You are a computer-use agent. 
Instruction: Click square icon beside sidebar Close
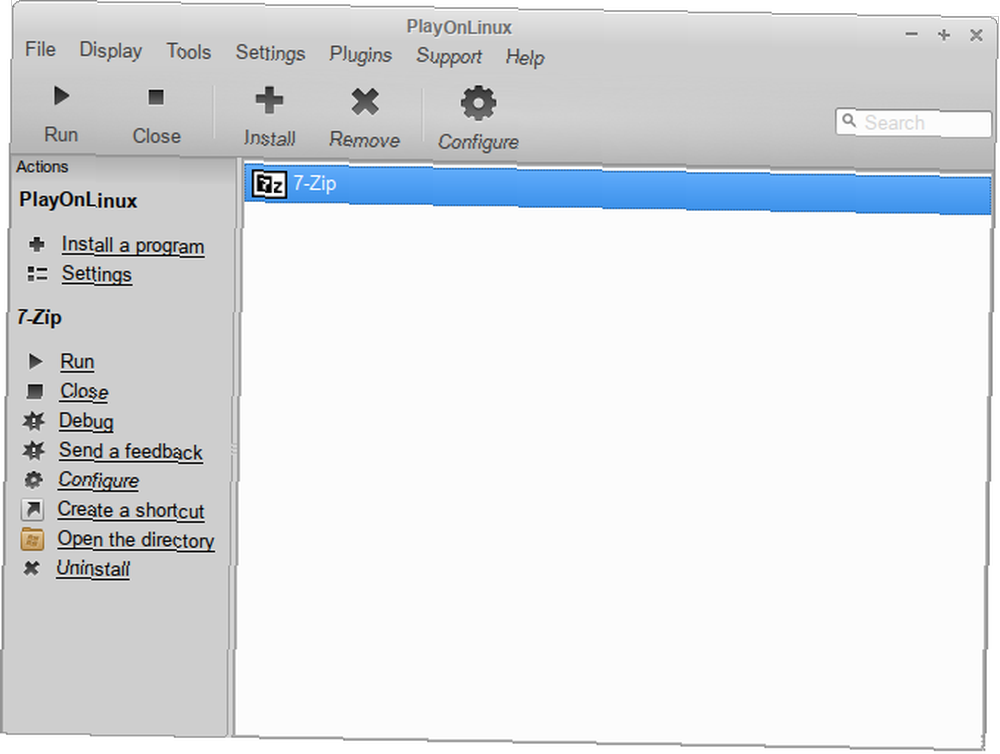pyautogui.click(x=34, y=390)
